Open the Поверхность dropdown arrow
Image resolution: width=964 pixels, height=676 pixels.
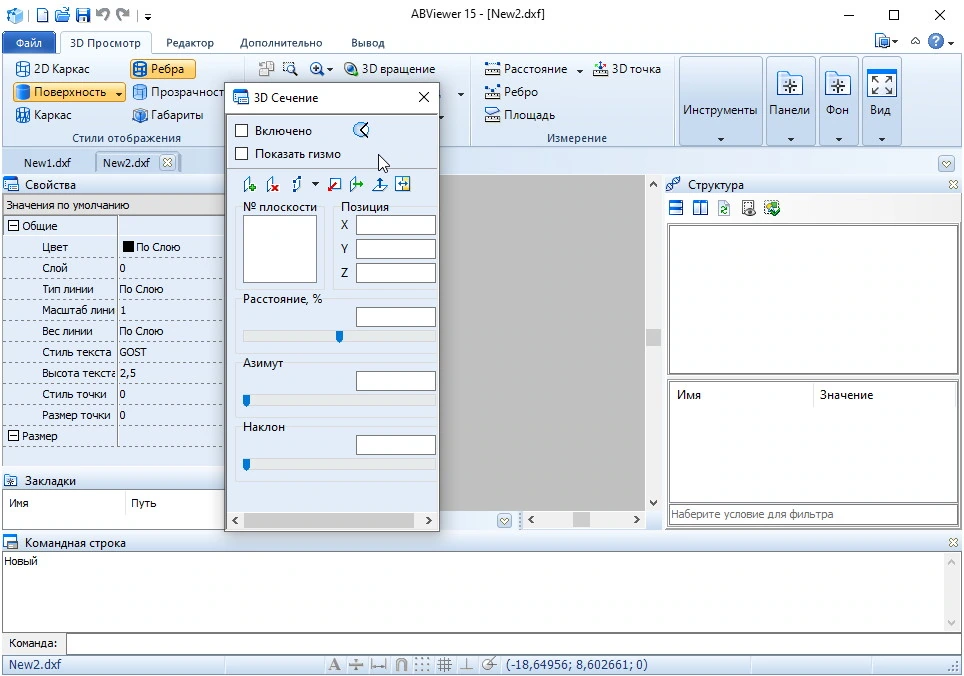119,92
